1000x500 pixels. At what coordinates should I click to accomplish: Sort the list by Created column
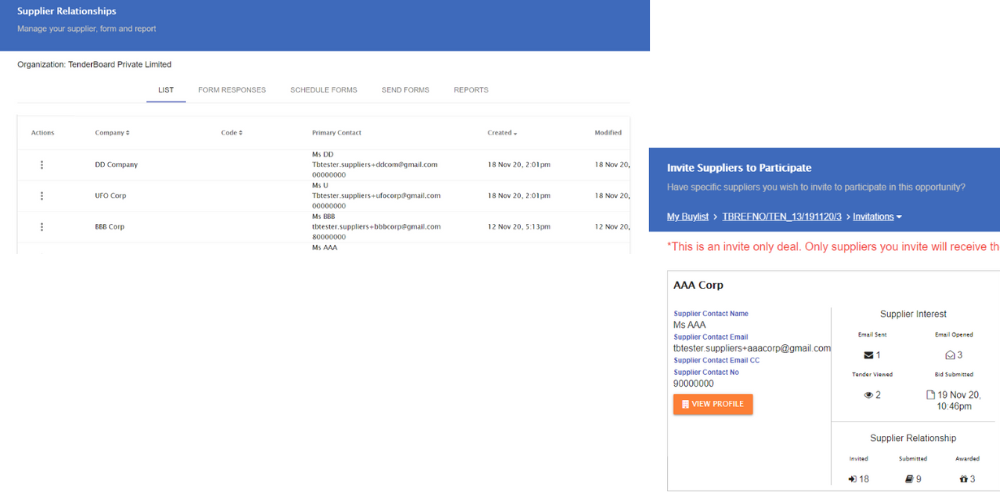click(503, 133)
